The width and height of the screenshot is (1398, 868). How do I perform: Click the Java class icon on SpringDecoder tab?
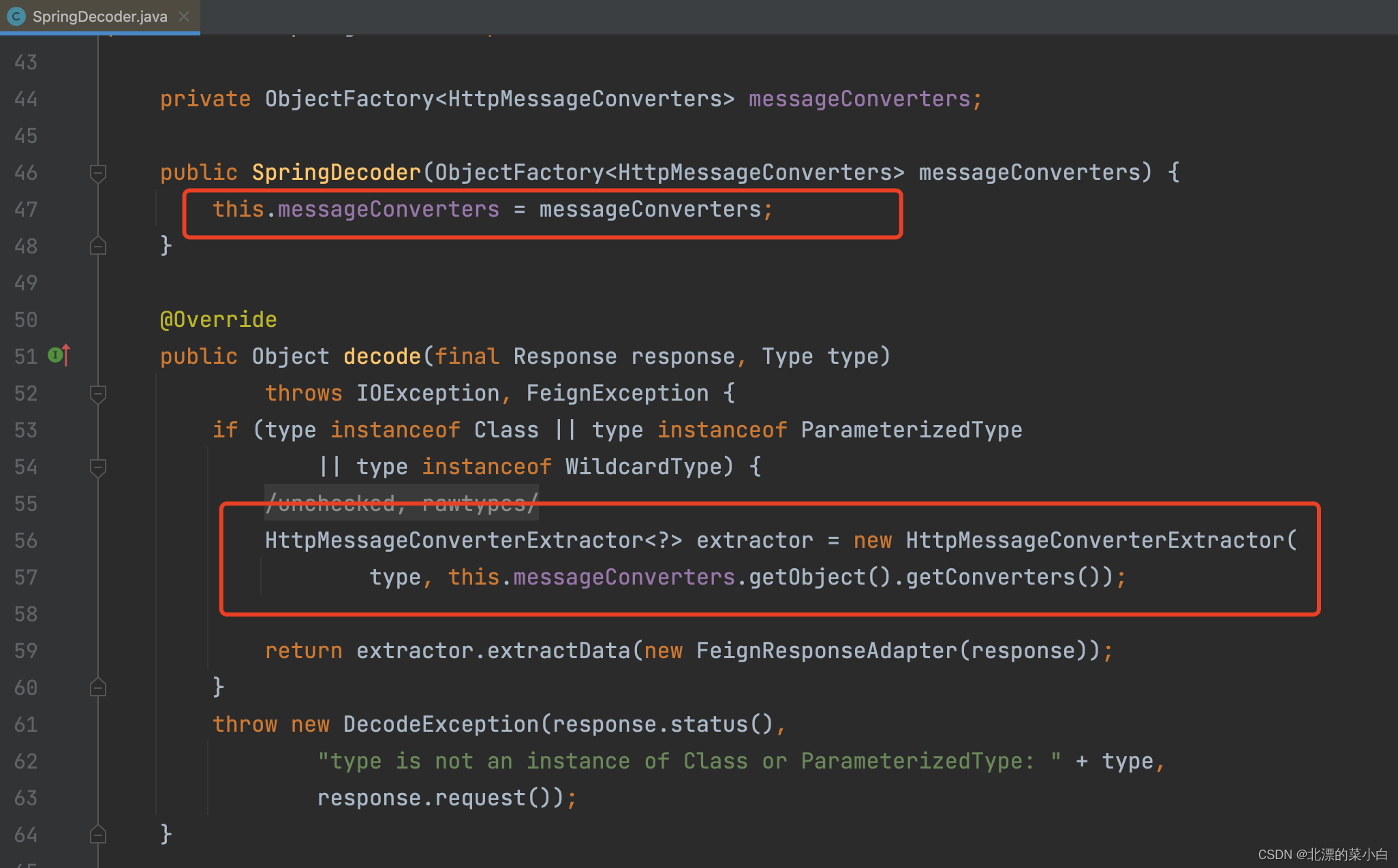click(x=16, y=16)
